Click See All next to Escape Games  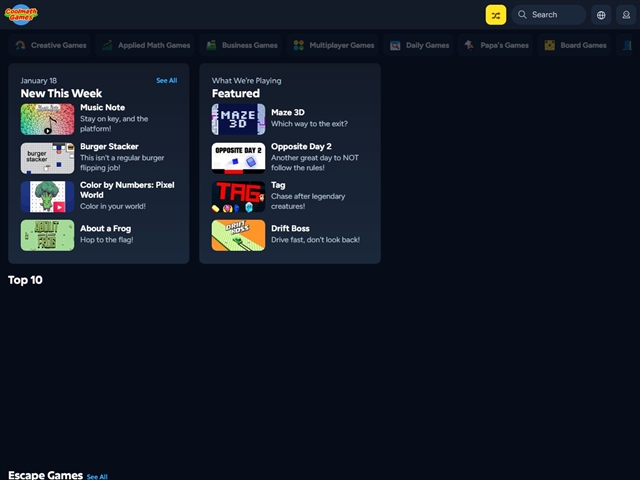tap(97, 476)
